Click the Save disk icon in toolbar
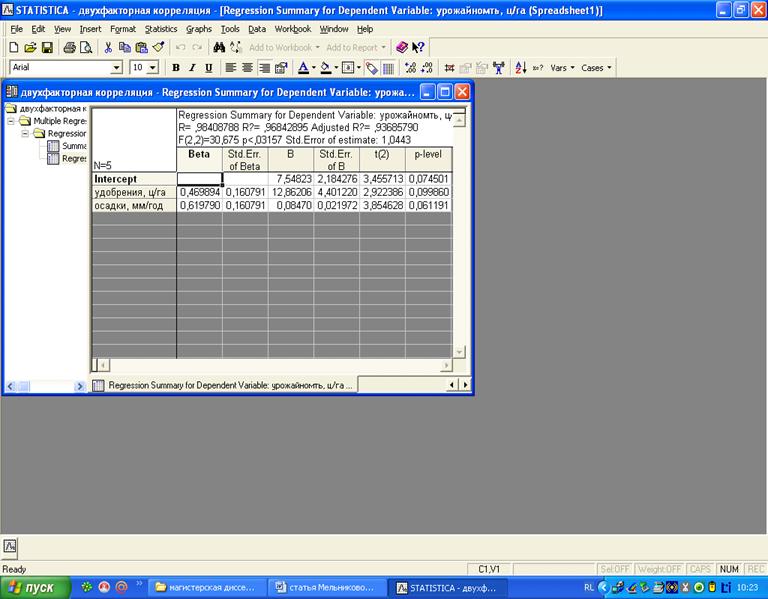Image resolution: width=768 pixels, height=599 pixels. click(46, 47)
